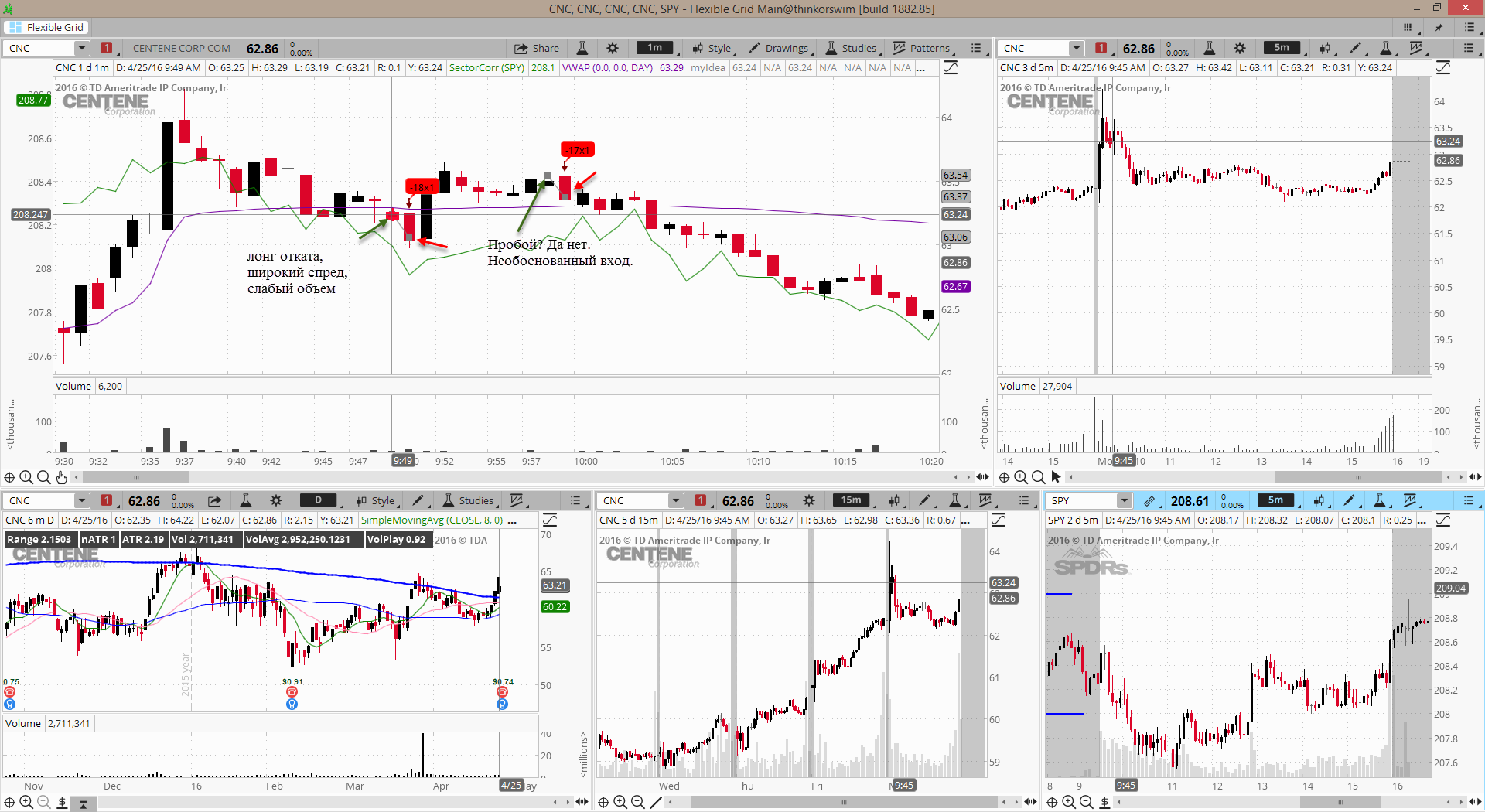Click dollar sign icon under daily chart
Viewport: 1485px width, 812px height.
62,802
